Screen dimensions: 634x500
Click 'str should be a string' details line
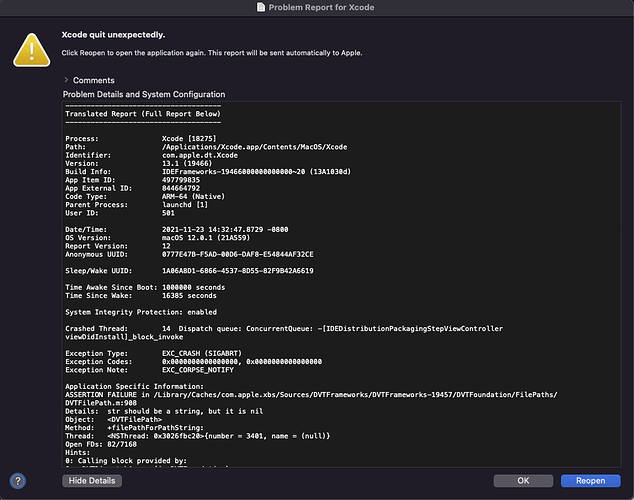pos(164,411)
